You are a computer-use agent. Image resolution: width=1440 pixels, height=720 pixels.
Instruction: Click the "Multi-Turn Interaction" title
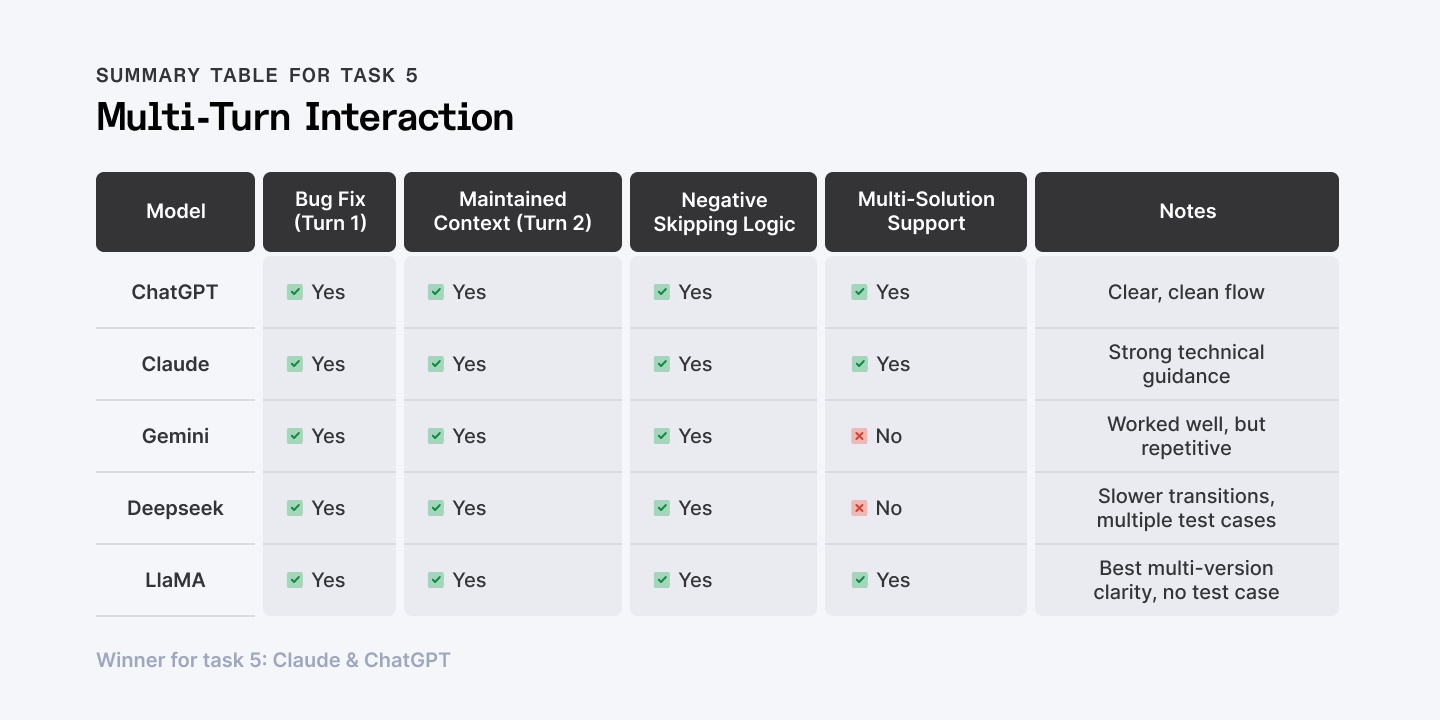click(x=305, y=117)
